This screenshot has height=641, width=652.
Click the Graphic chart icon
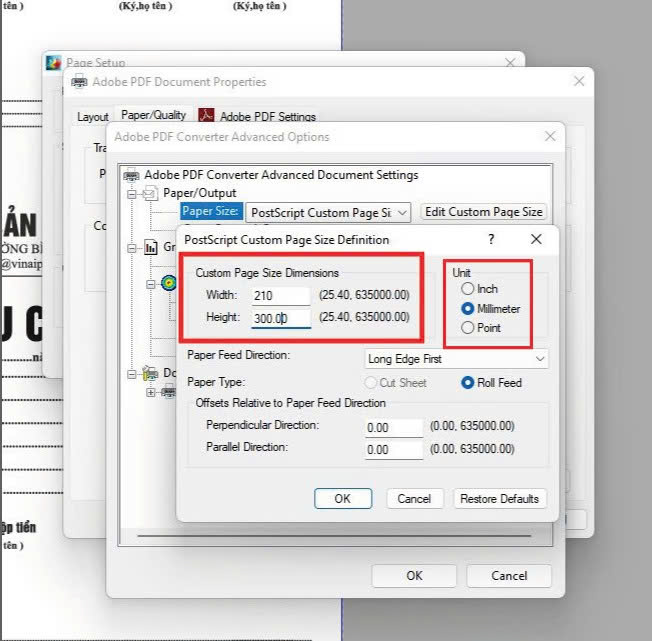coord(151,247)
